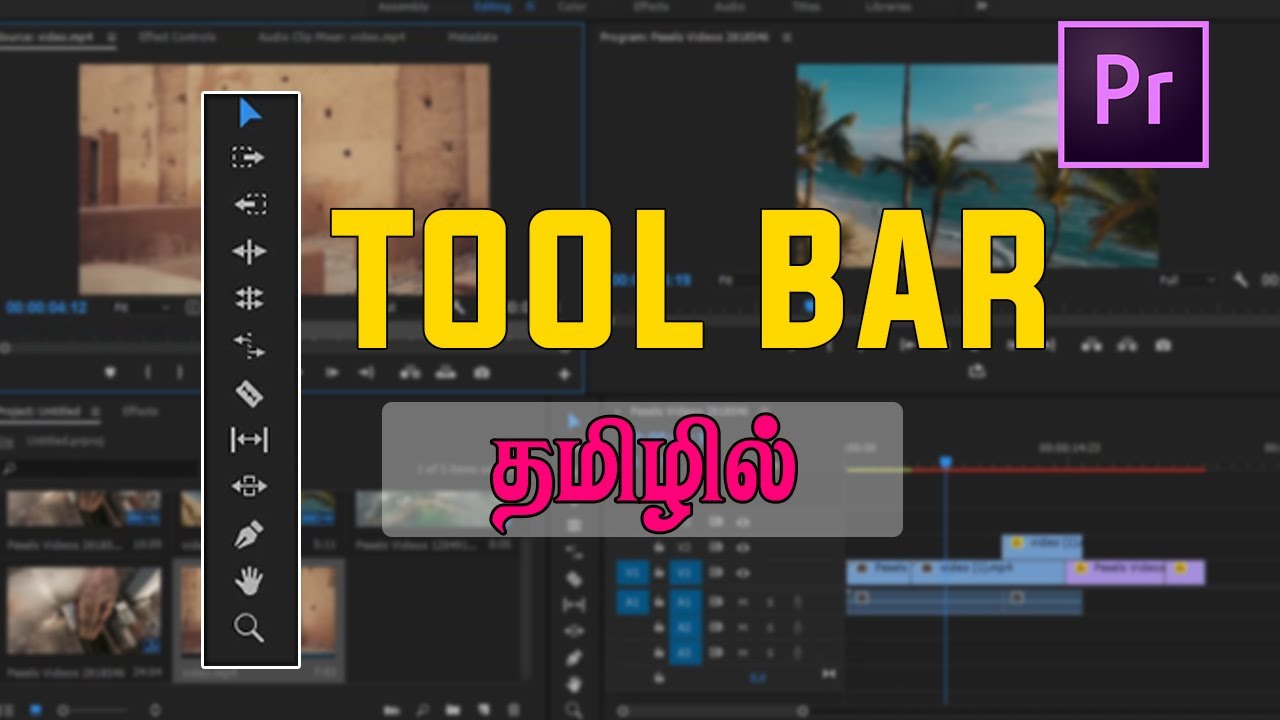Open the Program panel tab menu

786,36
